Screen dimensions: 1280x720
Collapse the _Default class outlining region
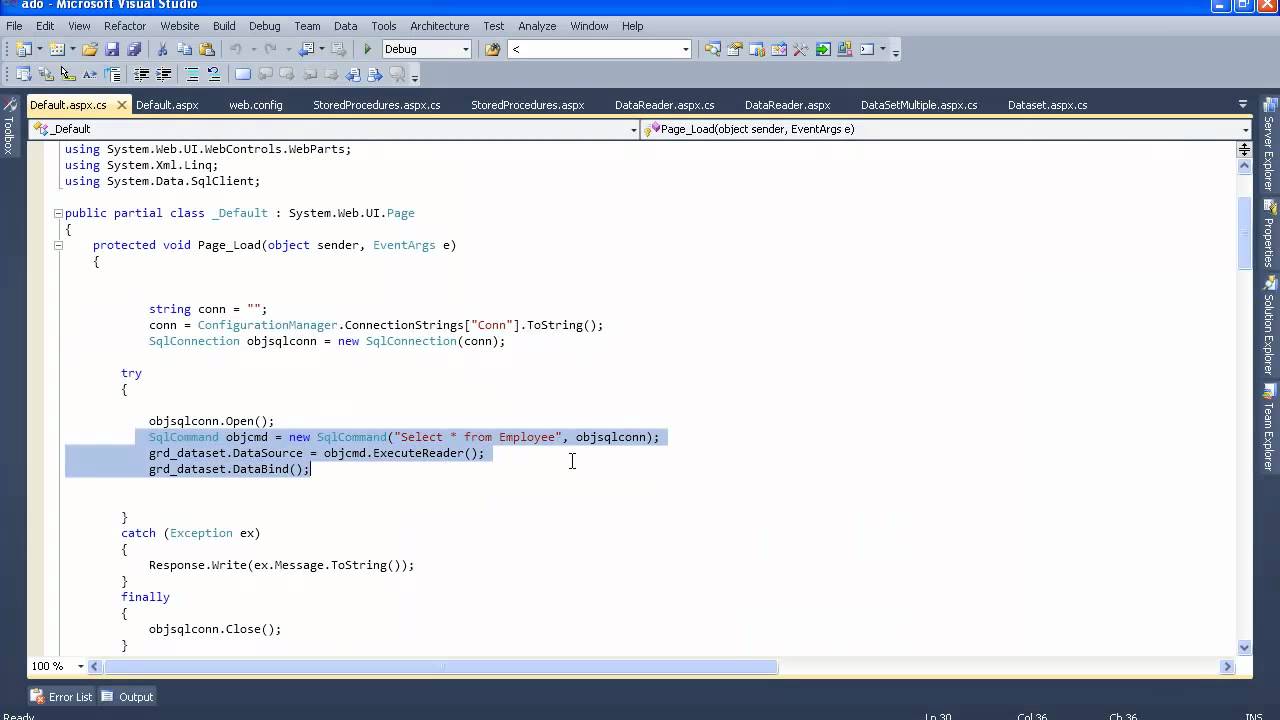click(58, 213)
